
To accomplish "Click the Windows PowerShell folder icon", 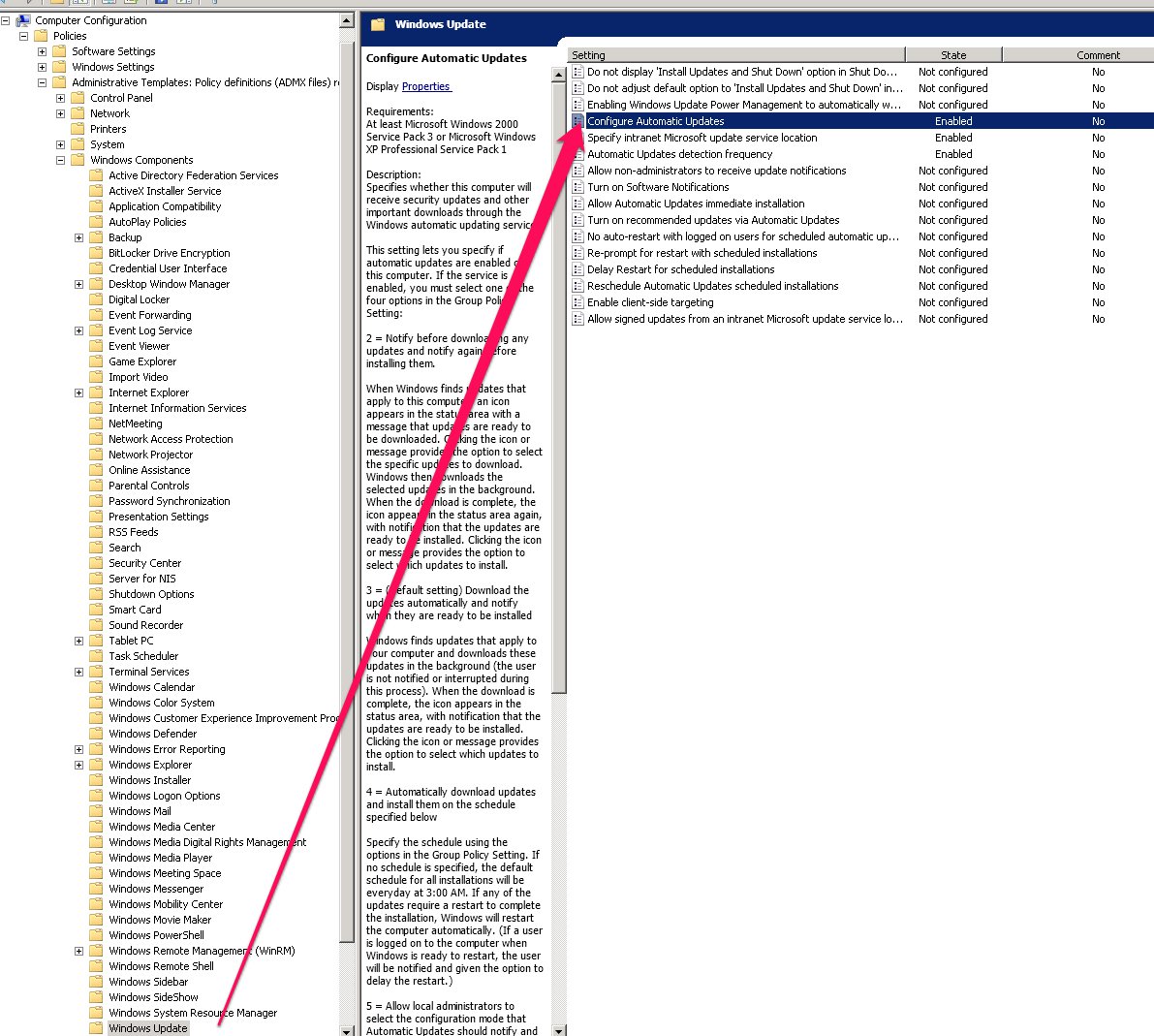I will (x=97, y=936).
